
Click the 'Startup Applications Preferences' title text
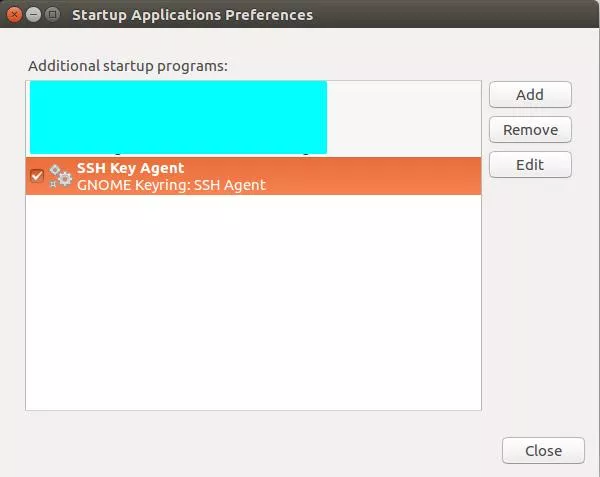click(x=192, y=15)
